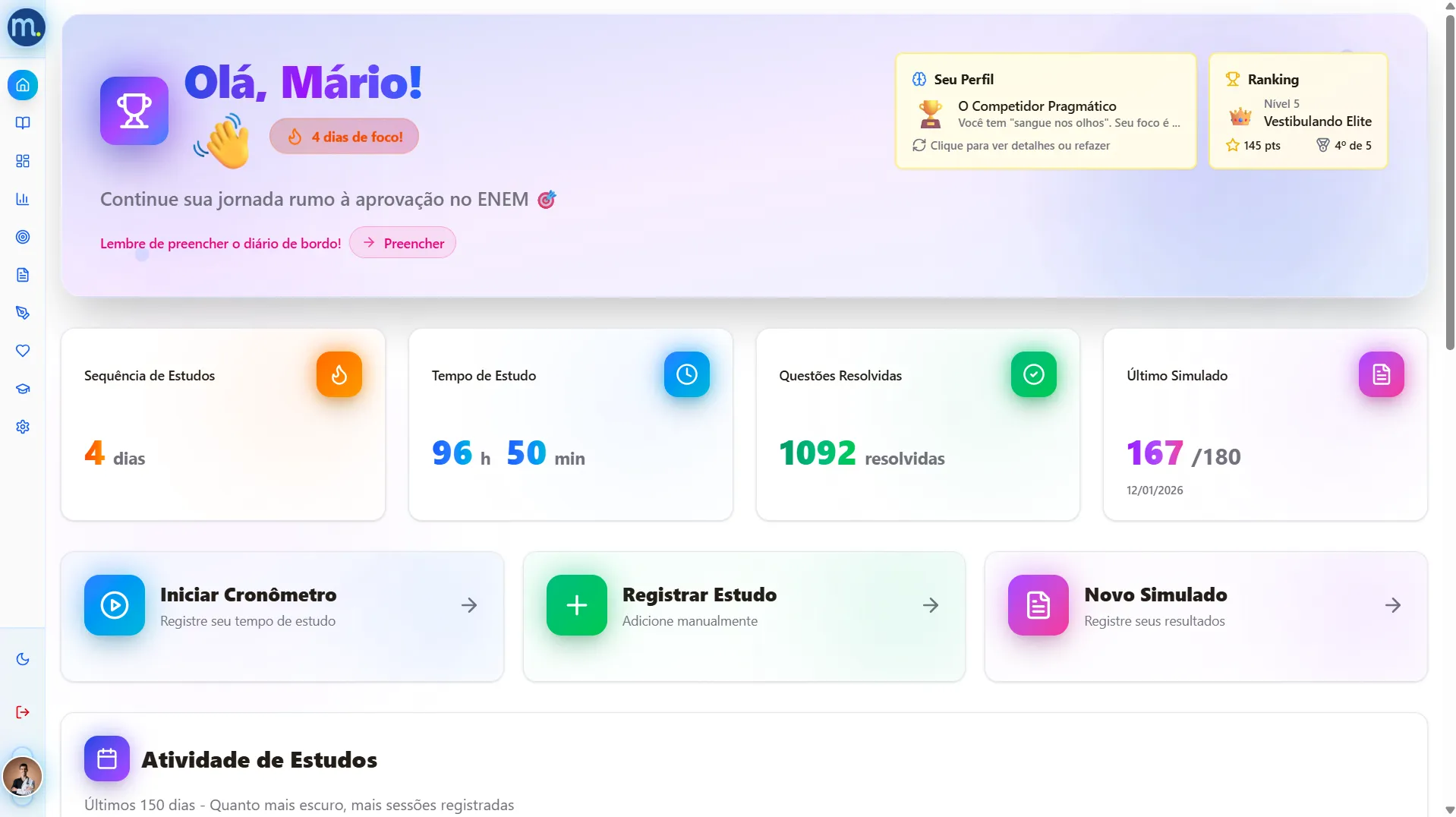
Task: Click the Último Simulado document icon
Action: pos(1382,374)
